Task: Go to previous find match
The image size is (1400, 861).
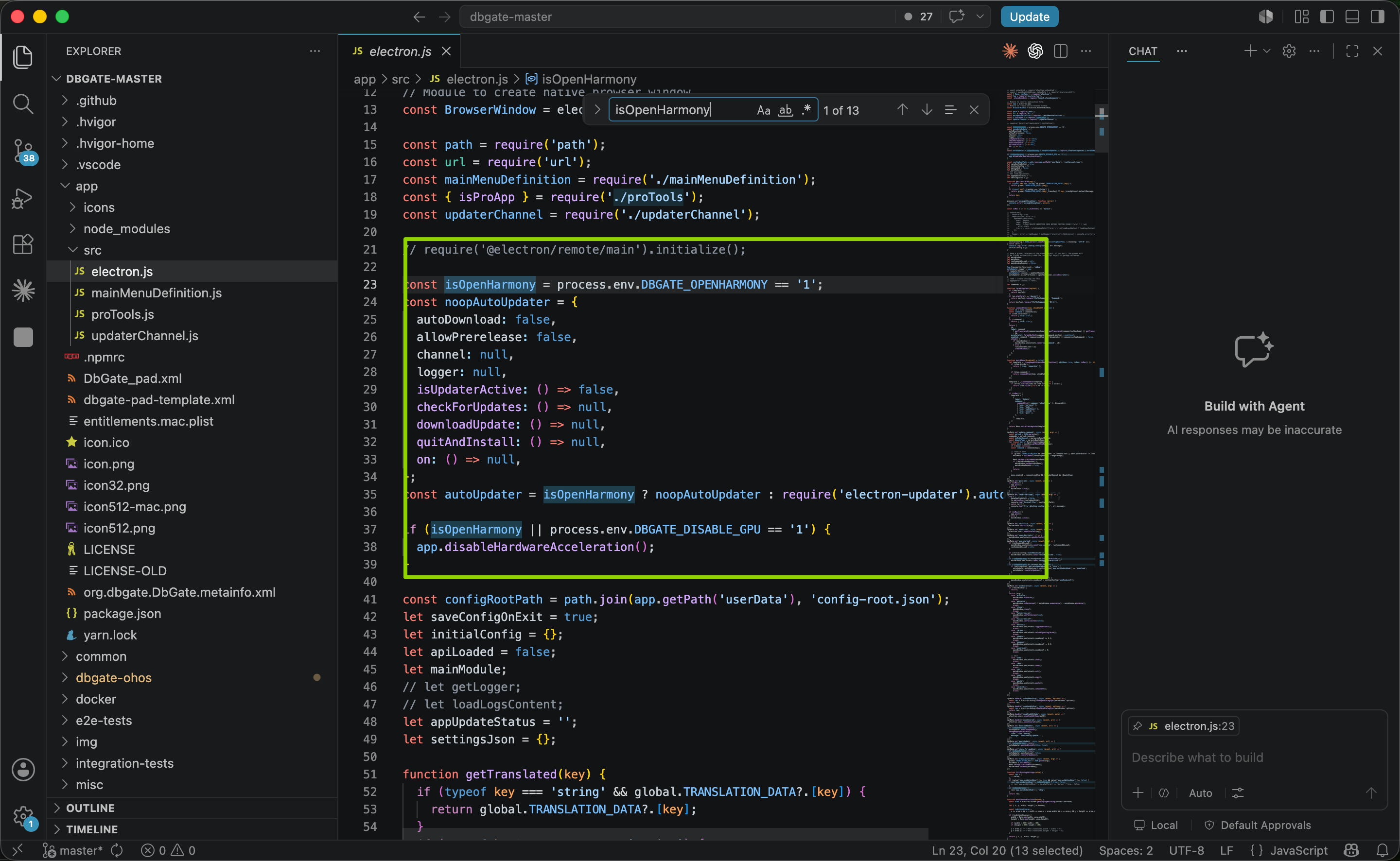Action: pos(902,109)
